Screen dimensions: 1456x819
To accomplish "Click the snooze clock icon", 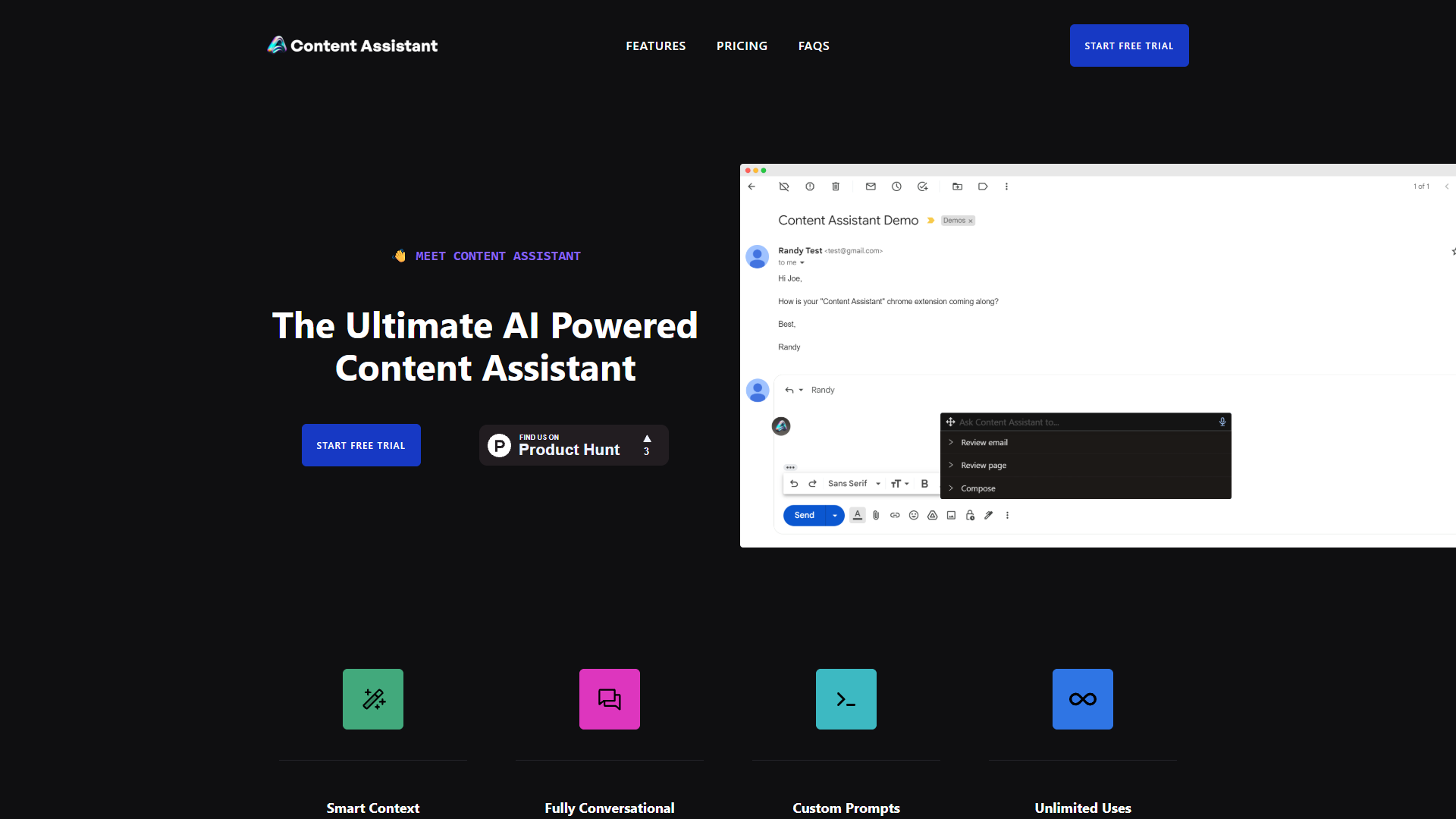I will point(896,187).
